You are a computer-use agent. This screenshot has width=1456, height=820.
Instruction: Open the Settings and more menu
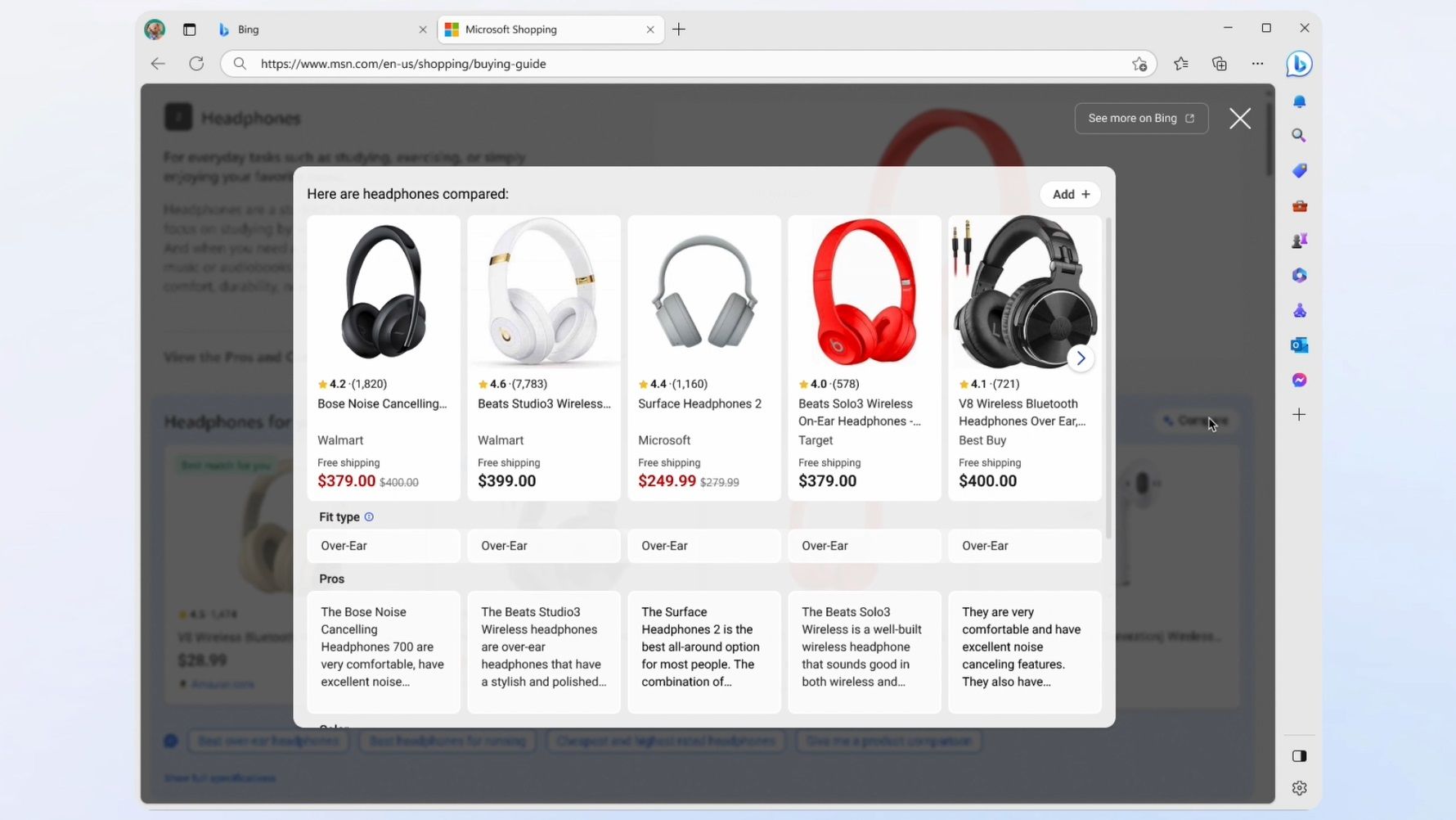click(1258, 64)
